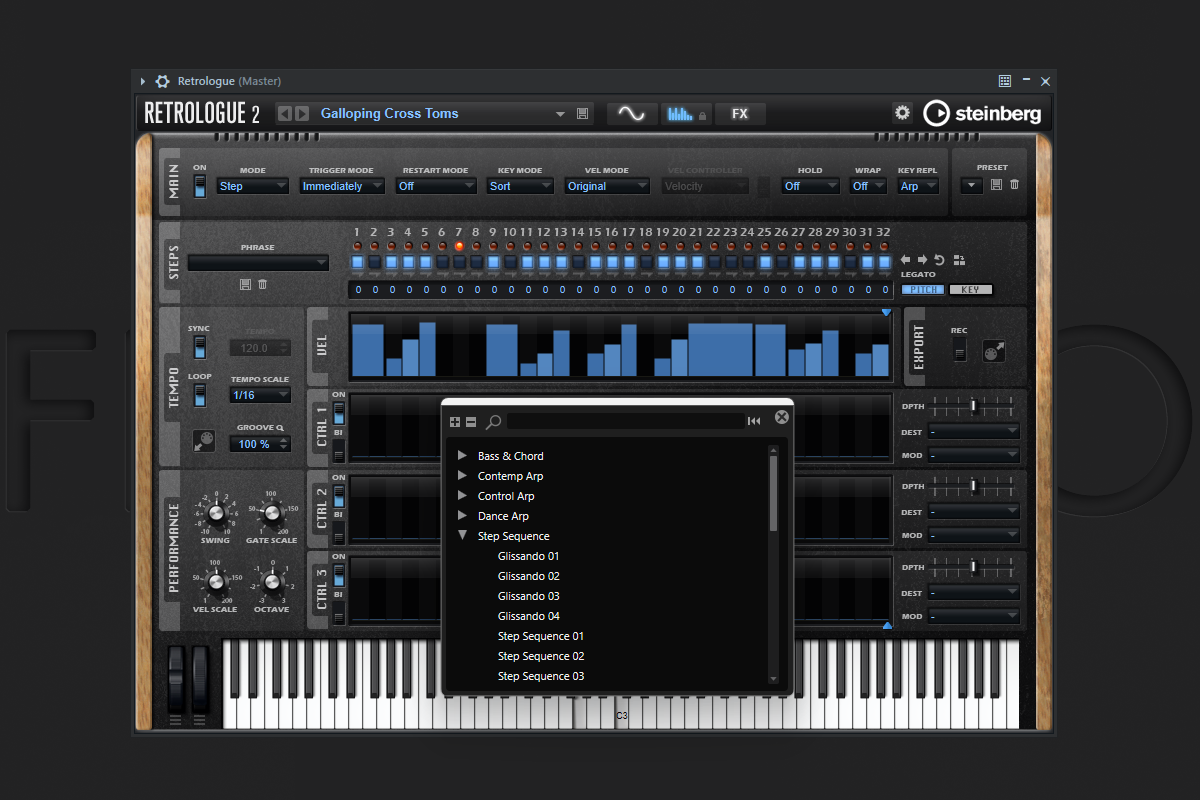Toggle the arpeggiator ON switch

click(x=200, y=185)
